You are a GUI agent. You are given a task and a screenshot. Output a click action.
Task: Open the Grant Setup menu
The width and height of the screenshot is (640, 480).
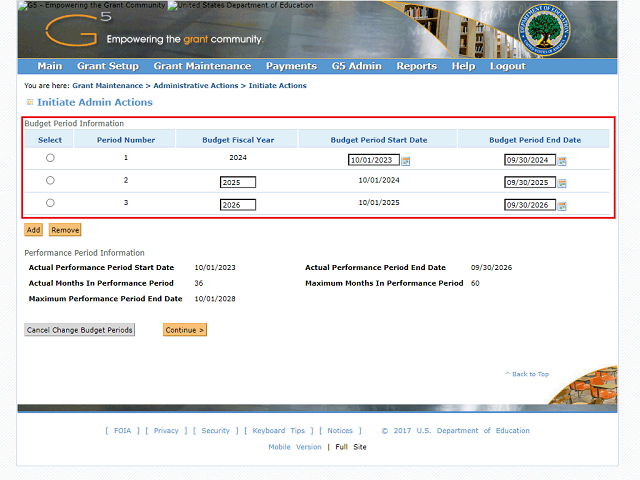(x=108, y=66)
